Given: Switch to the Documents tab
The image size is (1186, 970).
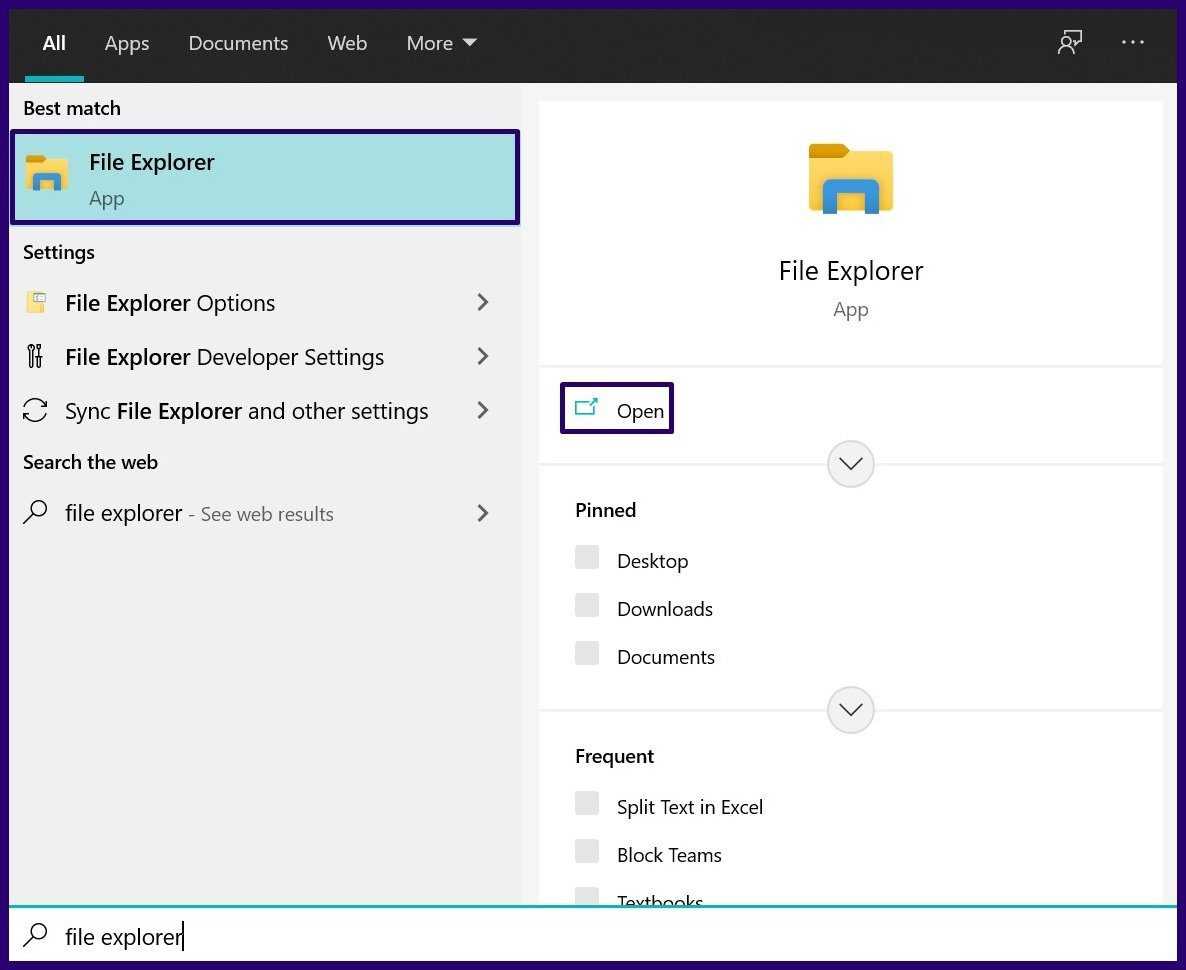Looking at the screenshot, I should point(238,43).
